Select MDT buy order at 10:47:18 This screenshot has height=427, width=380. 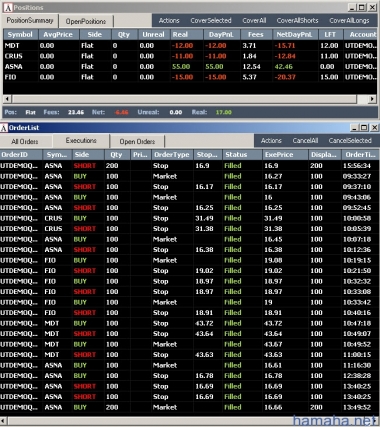(x=190, y=323)
